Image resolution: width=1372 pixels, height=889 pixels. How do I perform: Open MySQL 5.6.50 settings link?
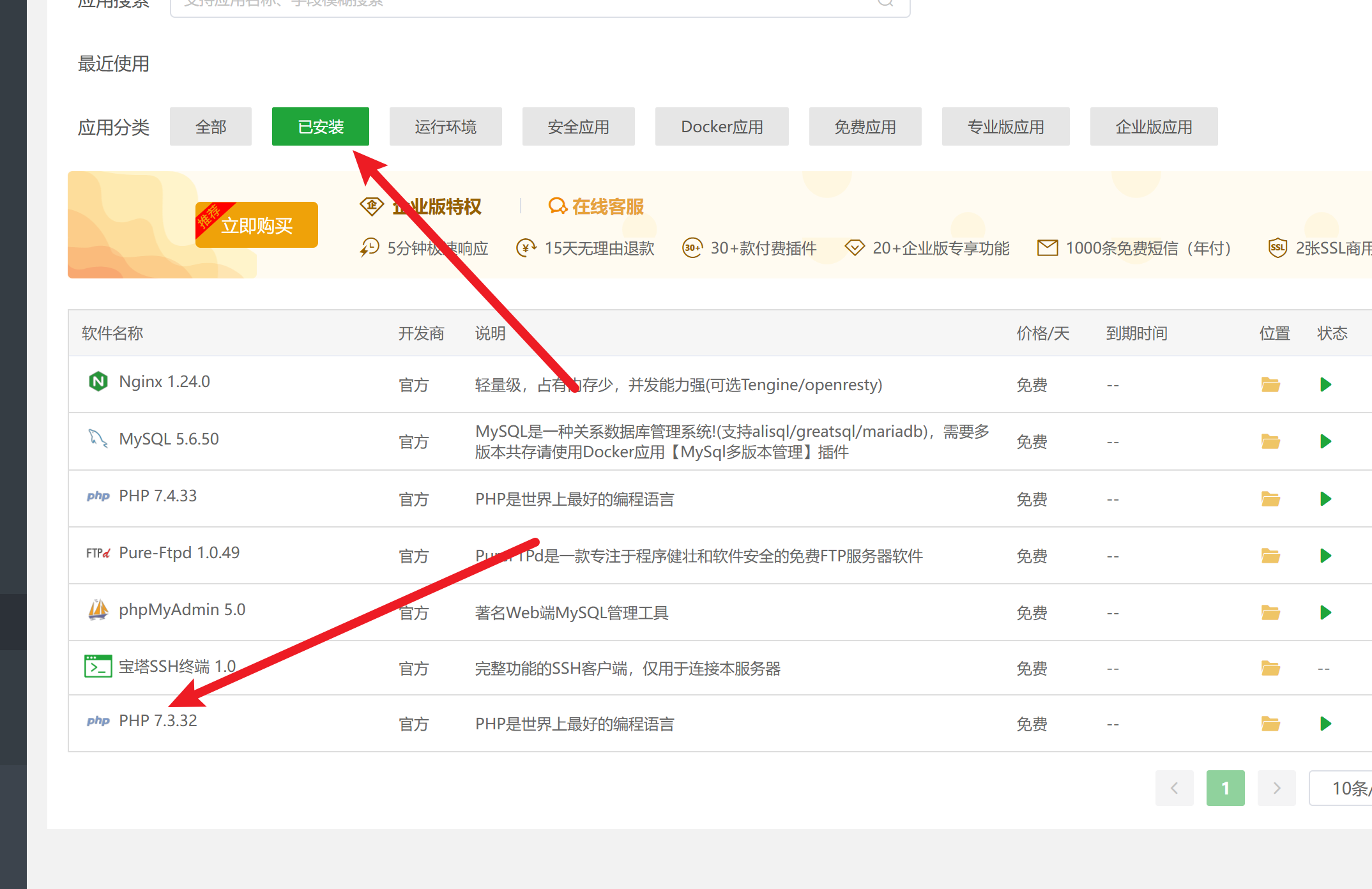tap(169, 439)
